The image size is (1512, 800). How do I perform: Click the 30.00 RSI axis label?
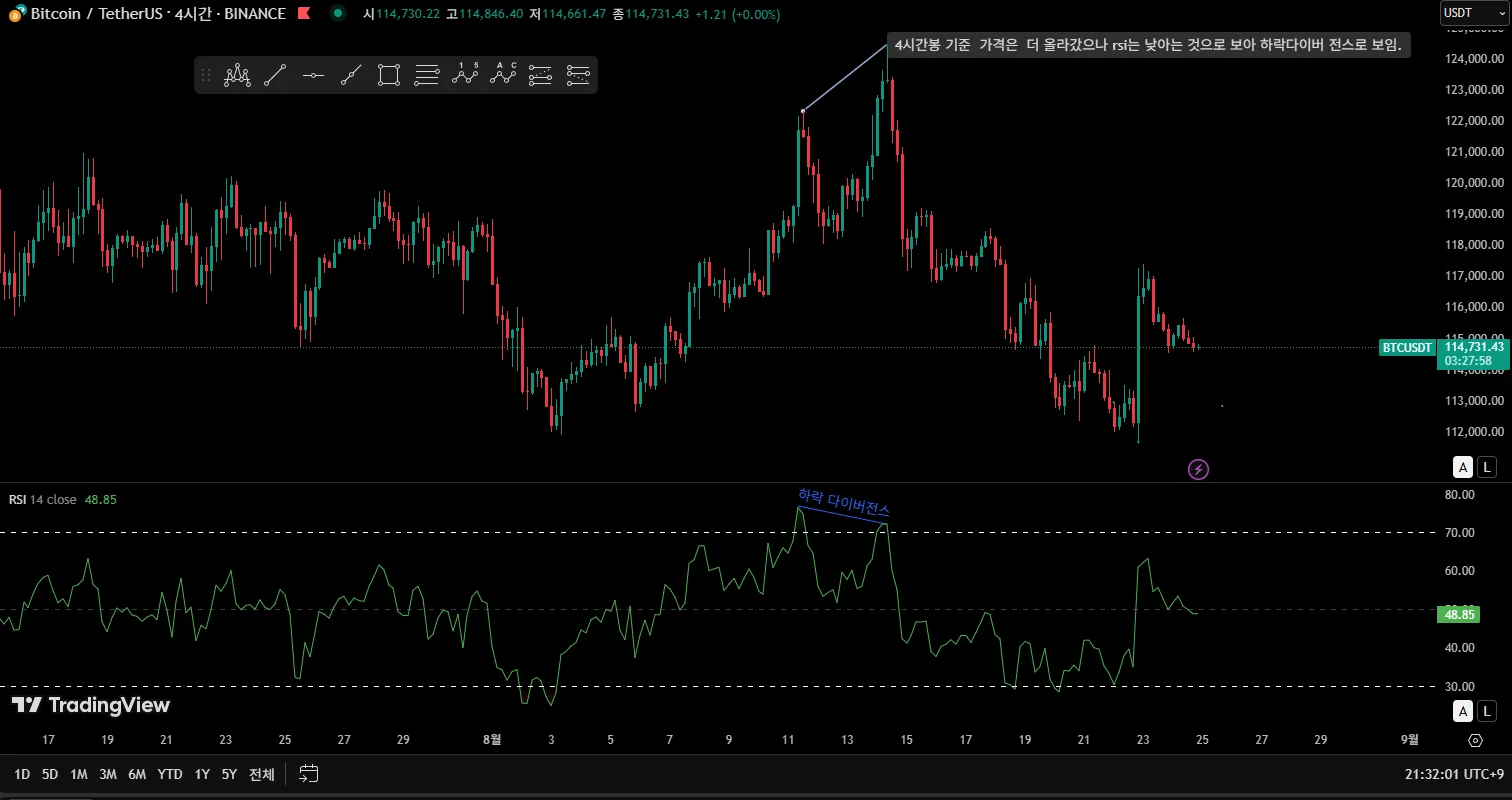1461,687
